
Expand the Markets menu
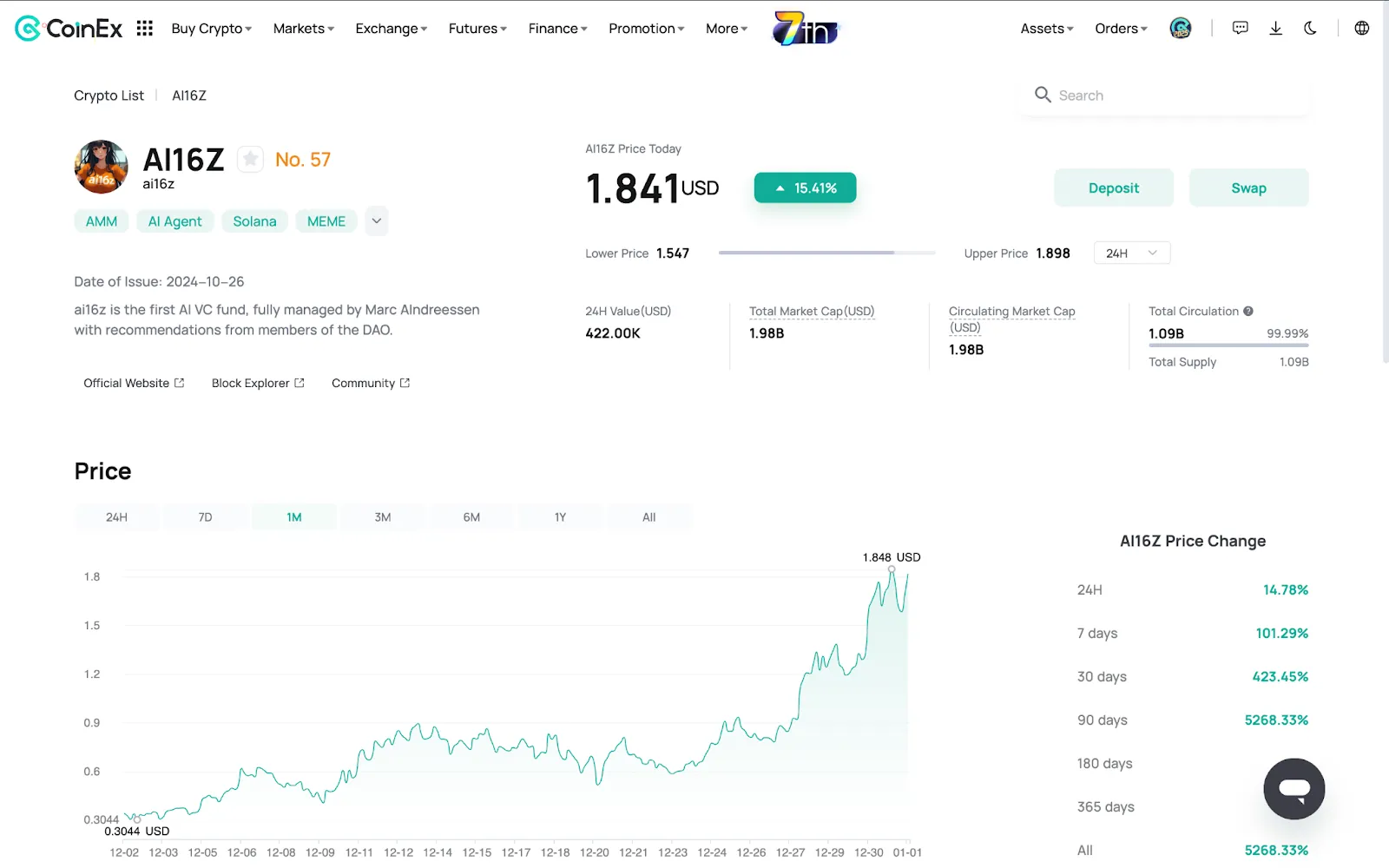coord(304,29)
